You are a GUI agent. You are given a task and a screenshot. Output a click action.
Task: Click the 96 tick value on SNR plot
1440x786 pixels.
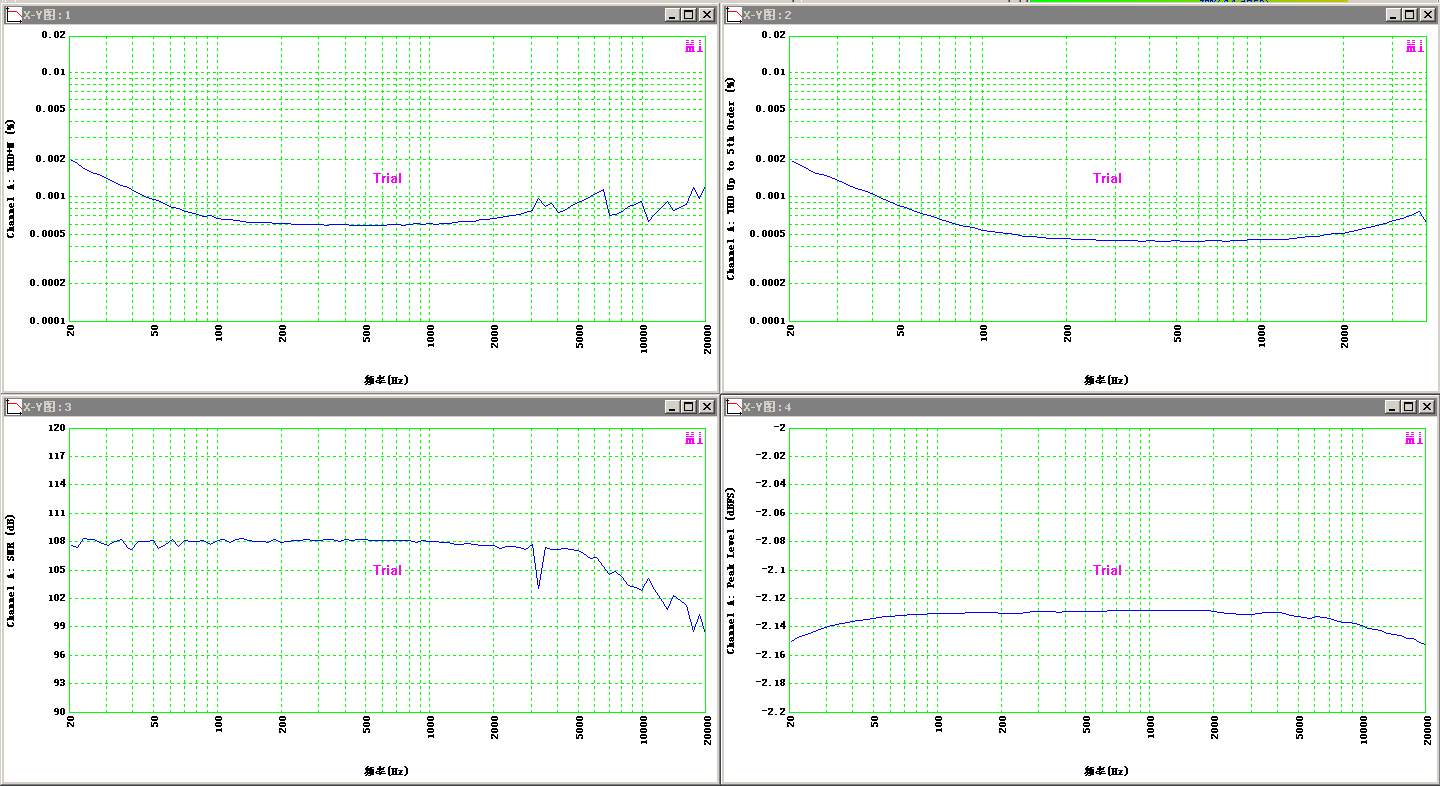tap(60, 655)
